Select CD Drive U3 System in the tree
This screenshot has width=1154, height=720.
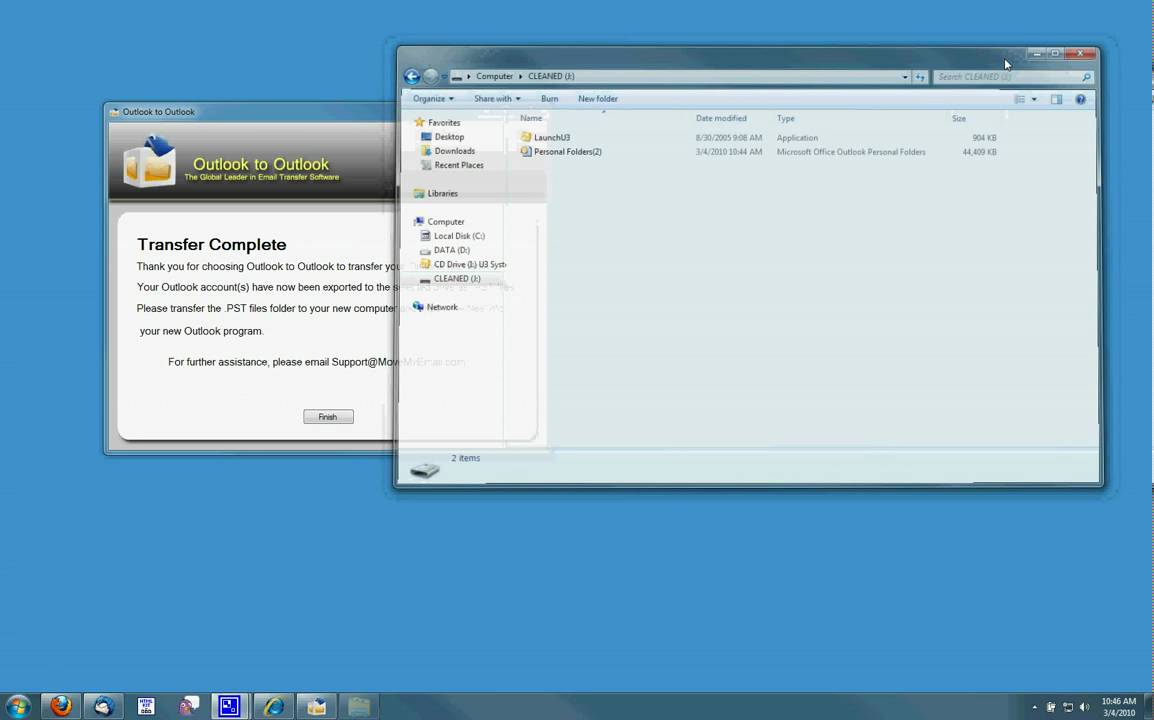coord(470,264)
